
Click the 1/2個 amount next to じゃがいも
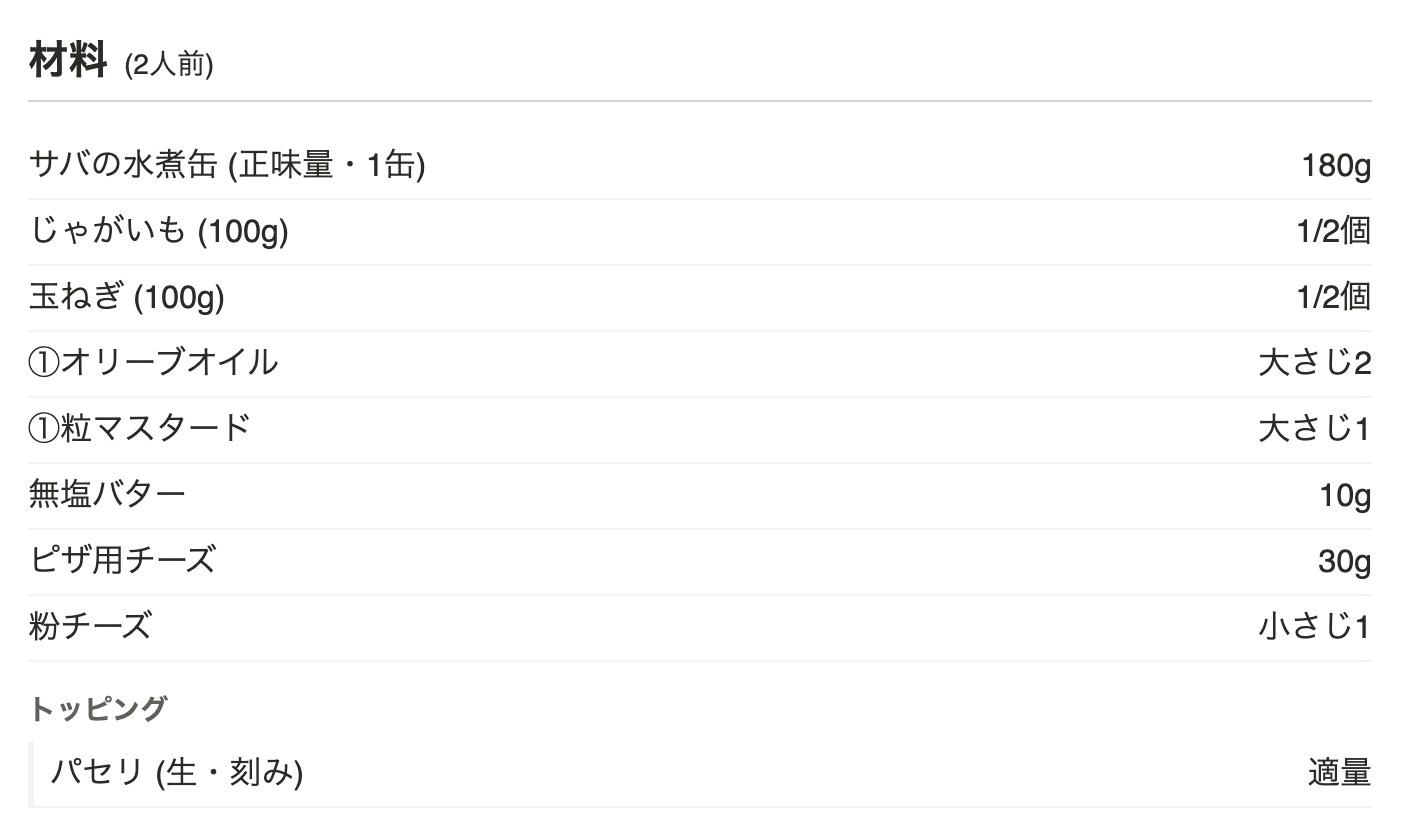click(1334, 231)
